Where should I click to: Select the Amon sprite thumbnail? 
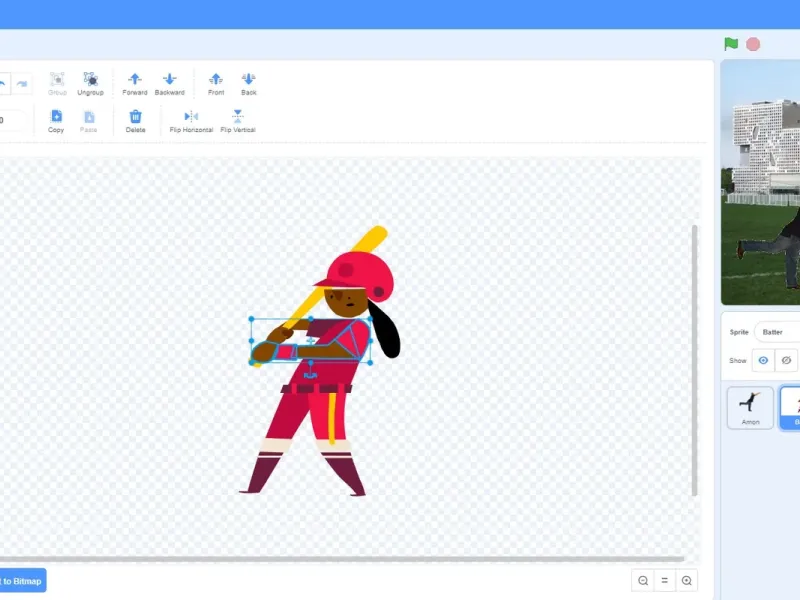coord(750,408)
